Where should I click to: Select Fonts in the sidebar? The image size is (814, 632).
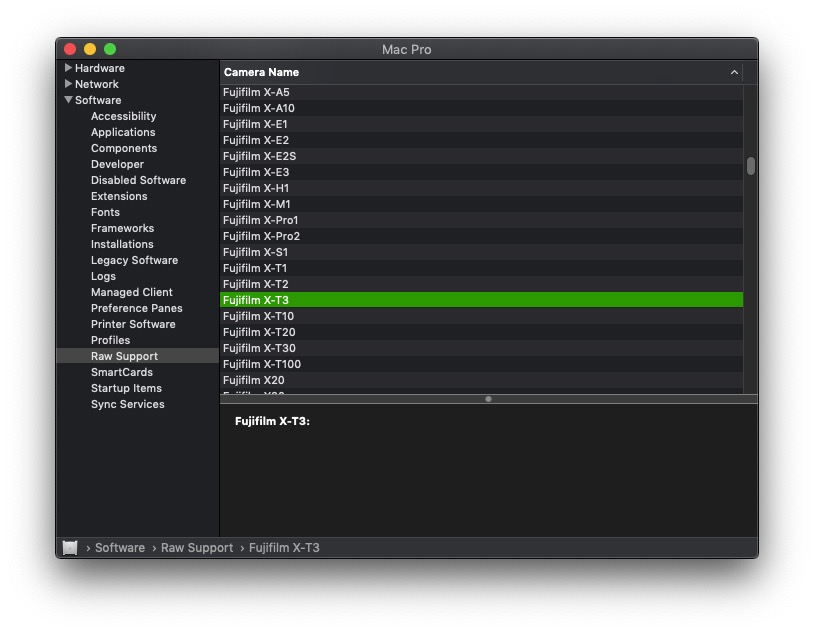tap(105, 212)
